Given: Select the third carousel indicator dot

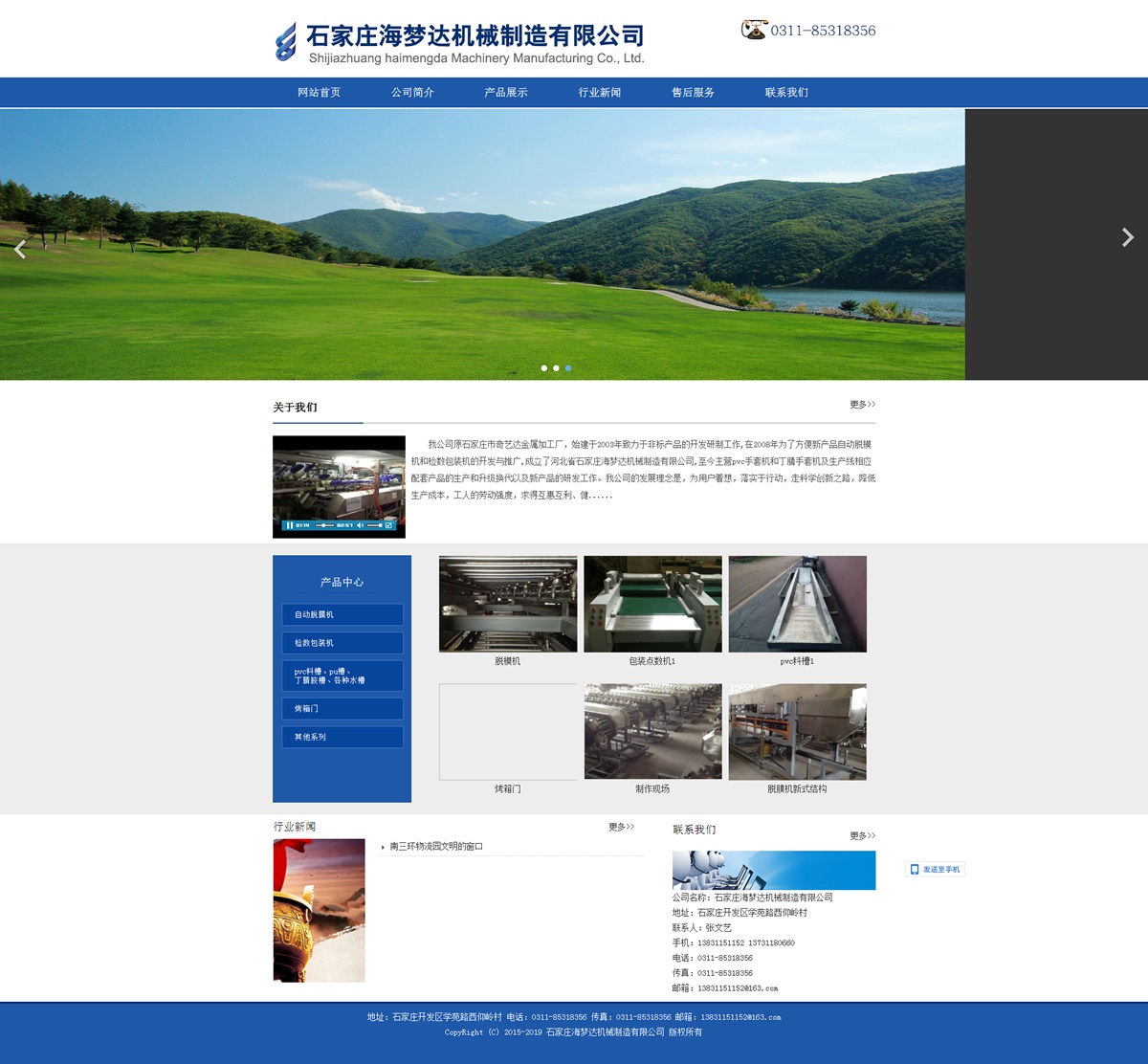Looking at the screenshot, I should (568, 368).
